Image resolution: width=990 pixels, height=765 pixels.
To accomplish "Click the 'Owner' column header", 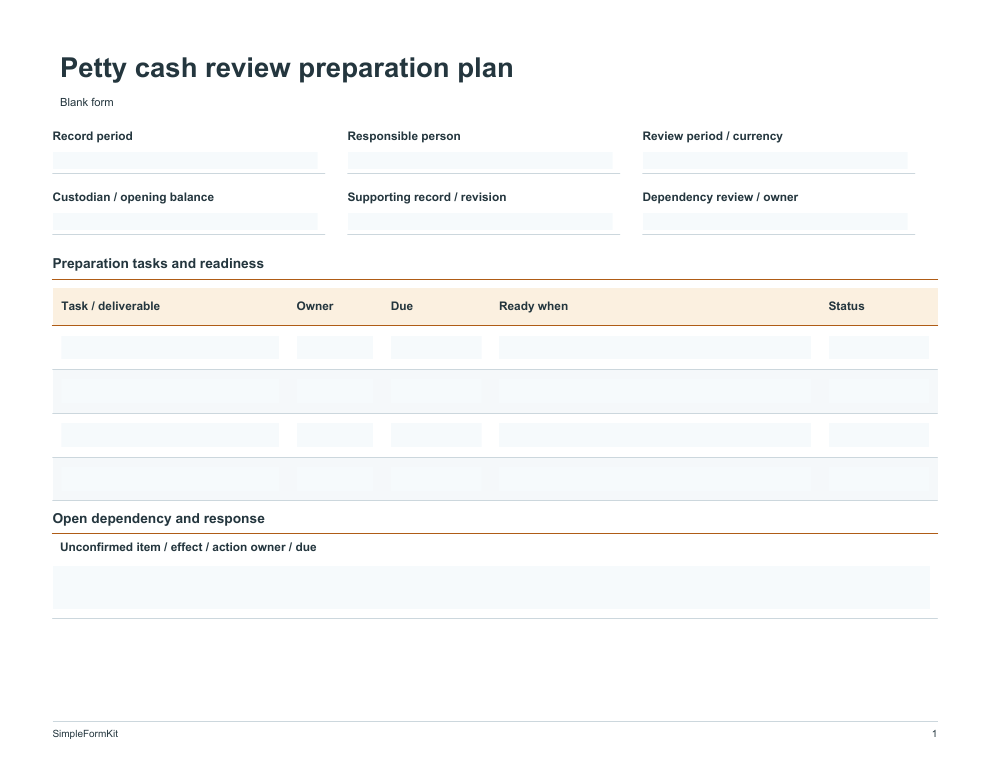I will pyautogui.click(x=314, y=306).
